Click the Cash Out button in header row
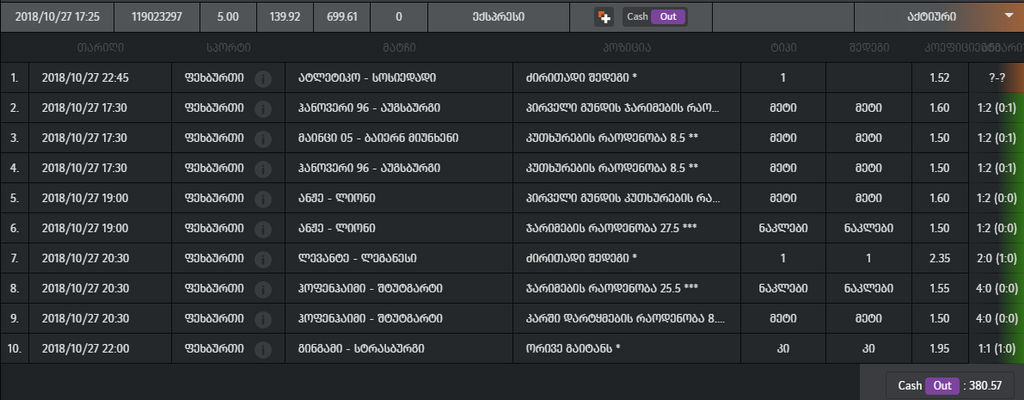The image size is (1024, 400). 655,17
